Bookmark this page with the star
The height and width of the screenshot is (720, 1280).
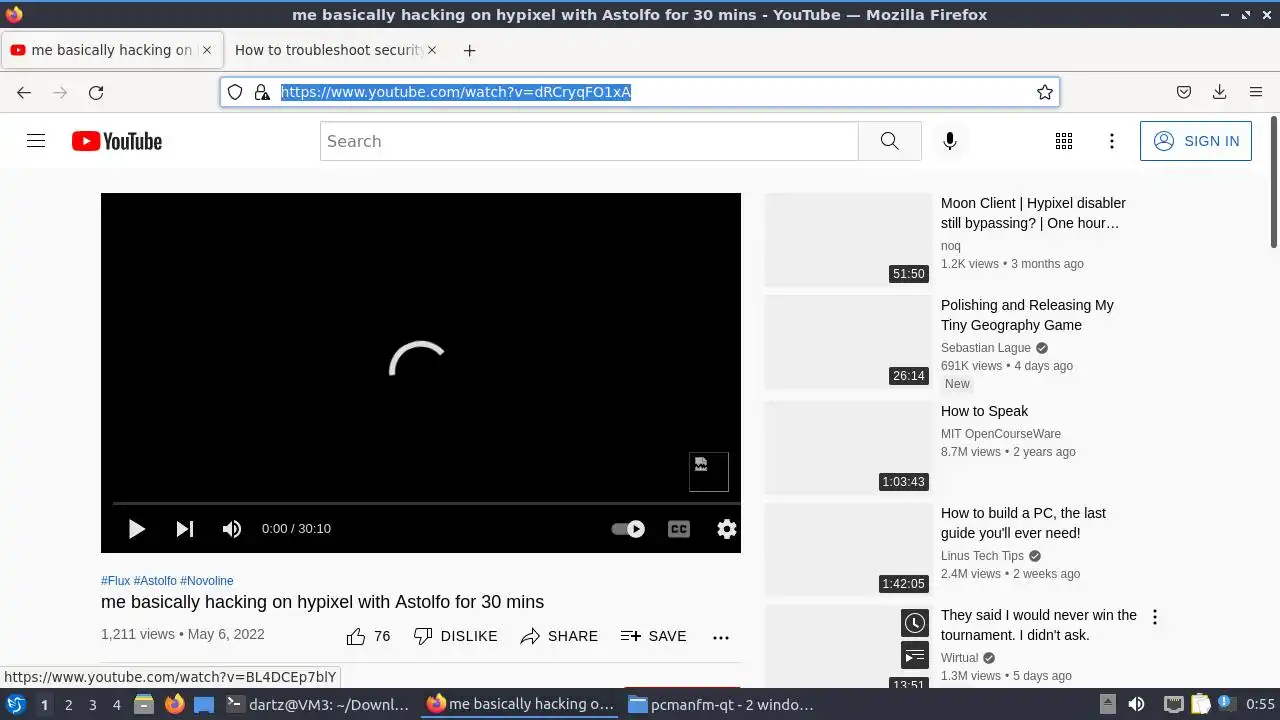tap(1045, 92)
